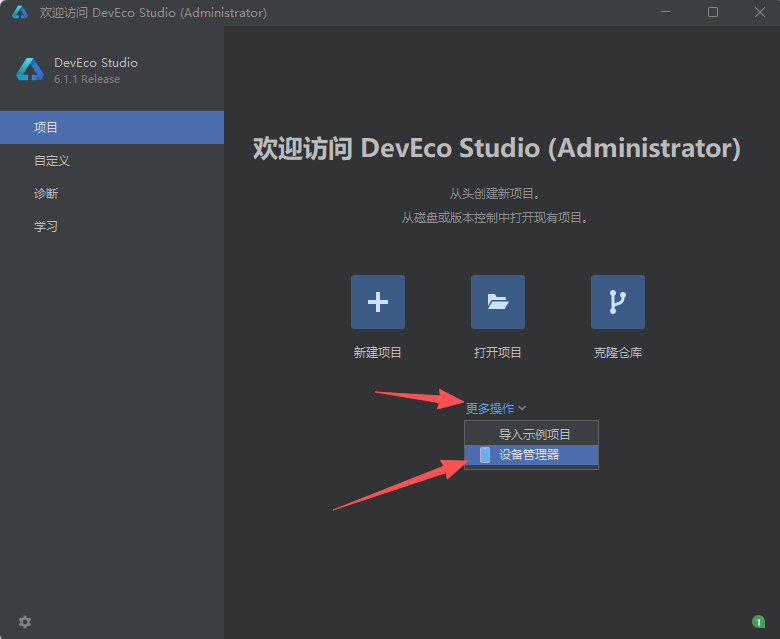
Task: Click the 6.1.1 Release version text
Action: [x=87, y=79]
